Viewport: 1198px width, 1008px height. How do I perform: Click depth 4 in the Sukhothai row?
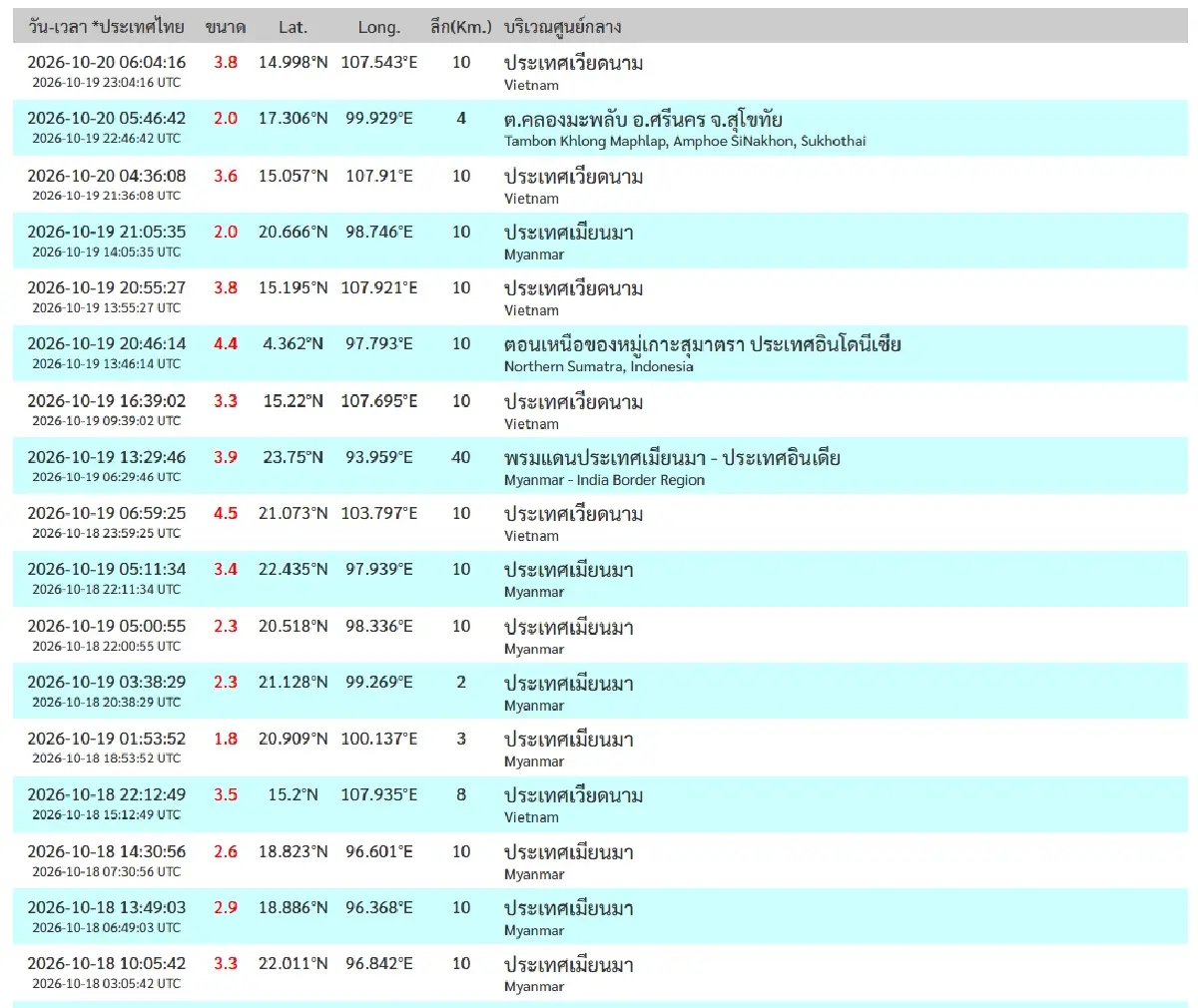click(x=461, y=118)
